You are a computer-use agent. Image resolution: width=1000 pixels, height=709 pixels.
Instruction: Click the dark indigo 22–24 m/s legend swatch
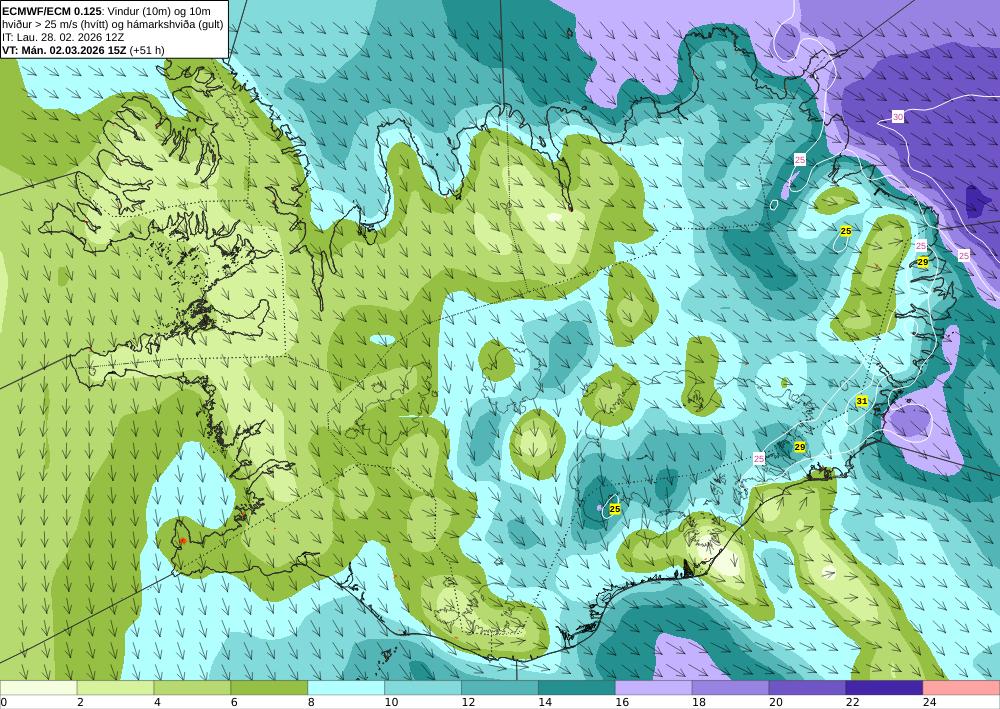click(x=884, y=688)
